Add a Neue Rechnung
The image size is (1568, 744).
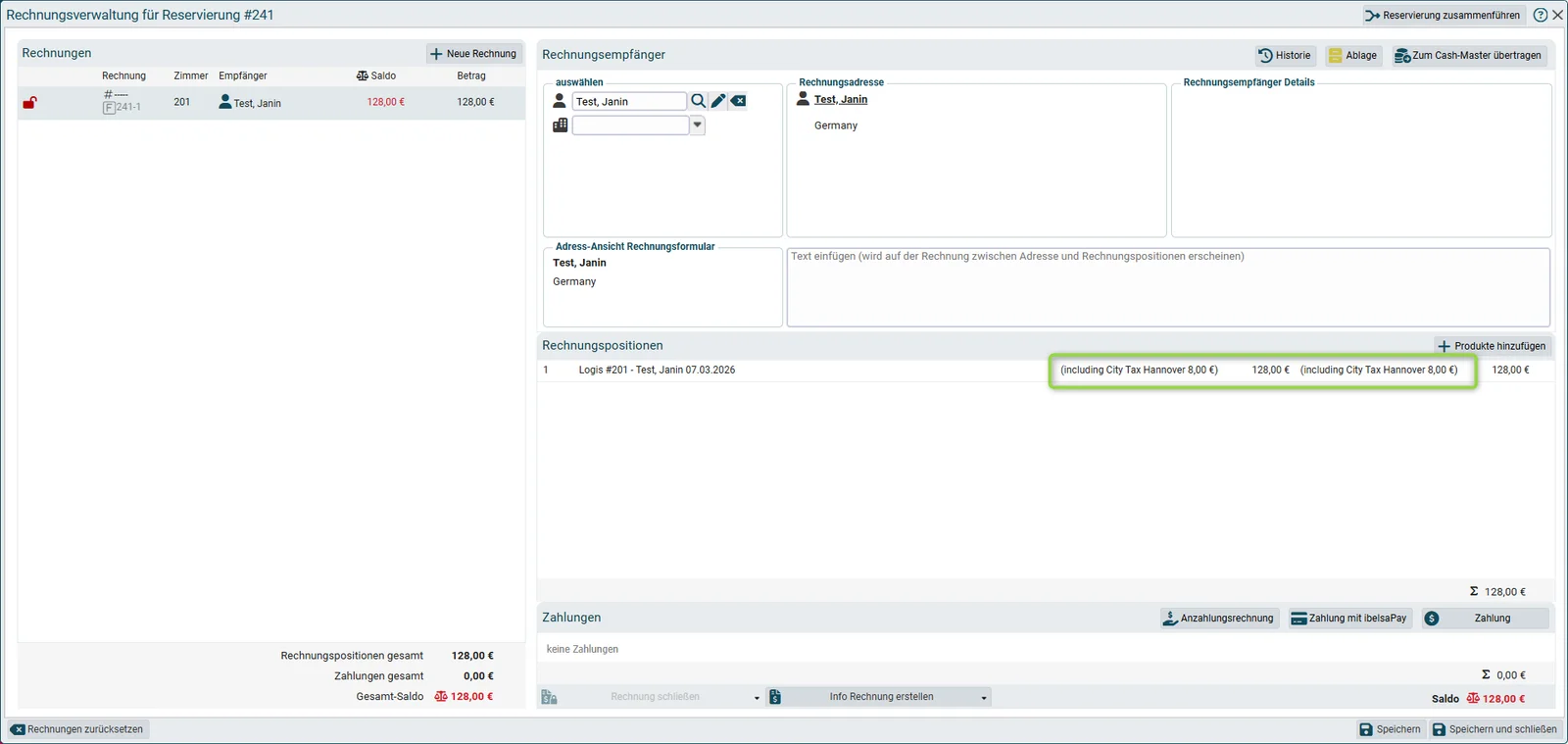click(x=473, y=54)
